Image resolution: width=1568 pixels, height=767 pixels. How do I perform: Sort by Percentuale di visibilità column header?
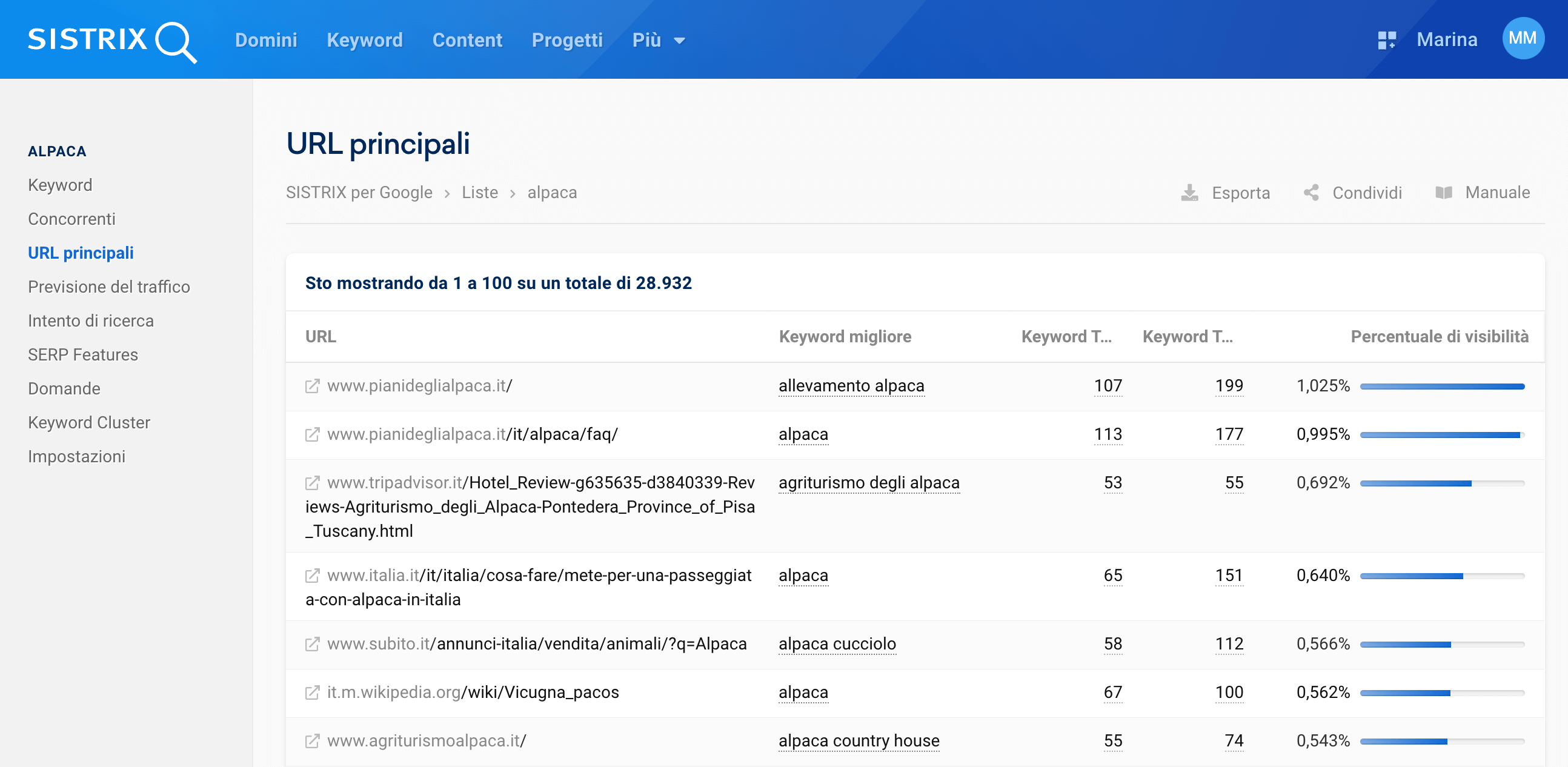[x=1439, y=337]
